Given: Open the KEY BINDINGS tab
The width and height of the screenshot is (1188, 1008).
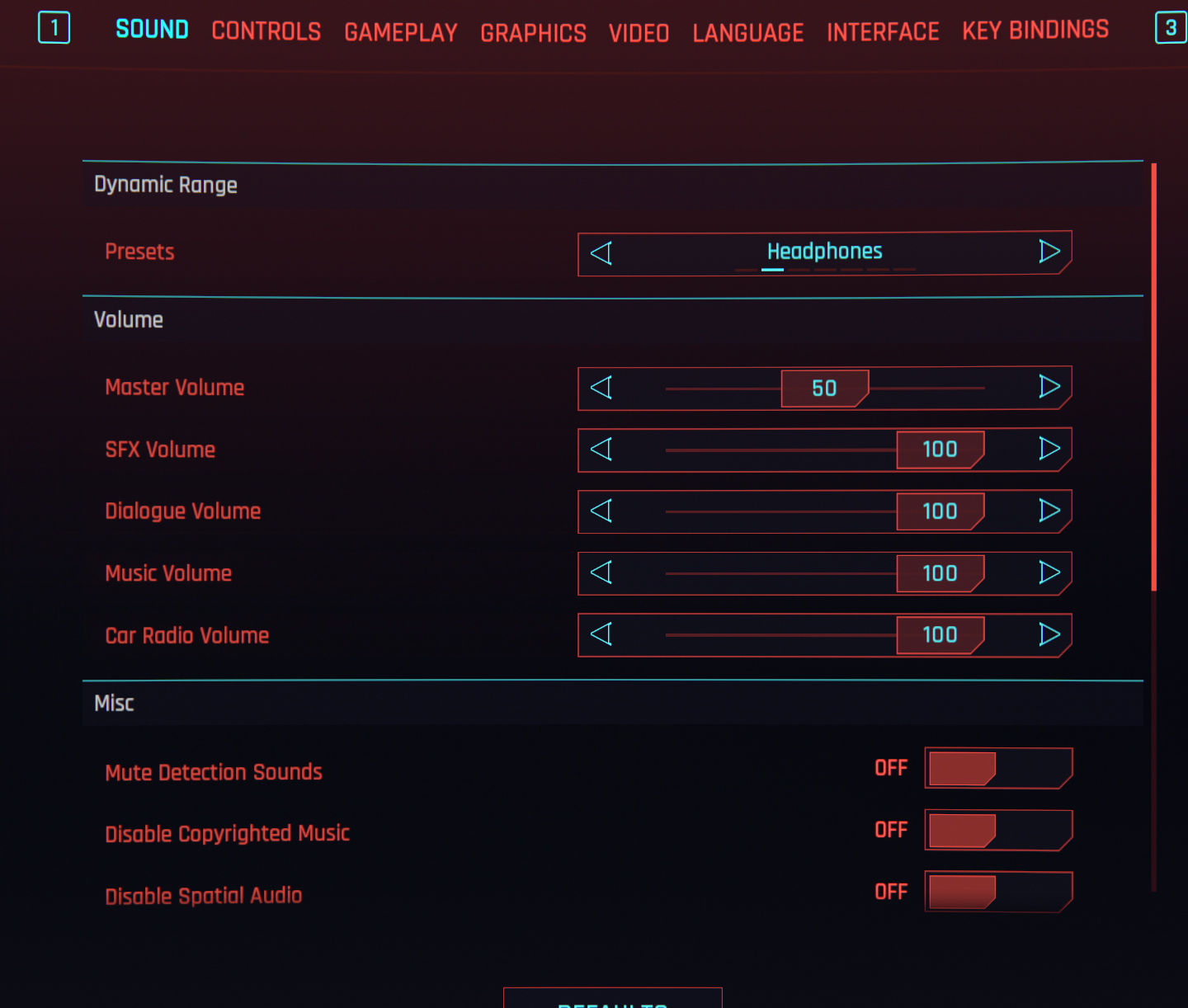Looking at the screenshot, I should click(1035, 31).
